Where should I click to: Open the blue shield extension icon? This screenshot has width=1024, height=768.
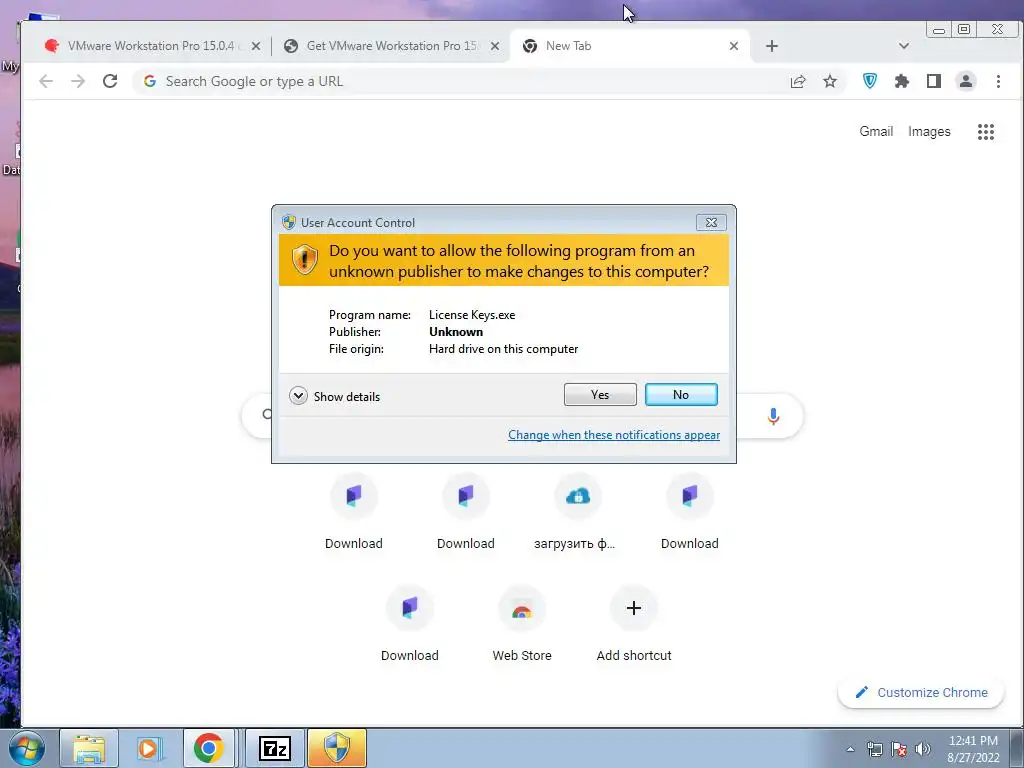coord(870,81)
